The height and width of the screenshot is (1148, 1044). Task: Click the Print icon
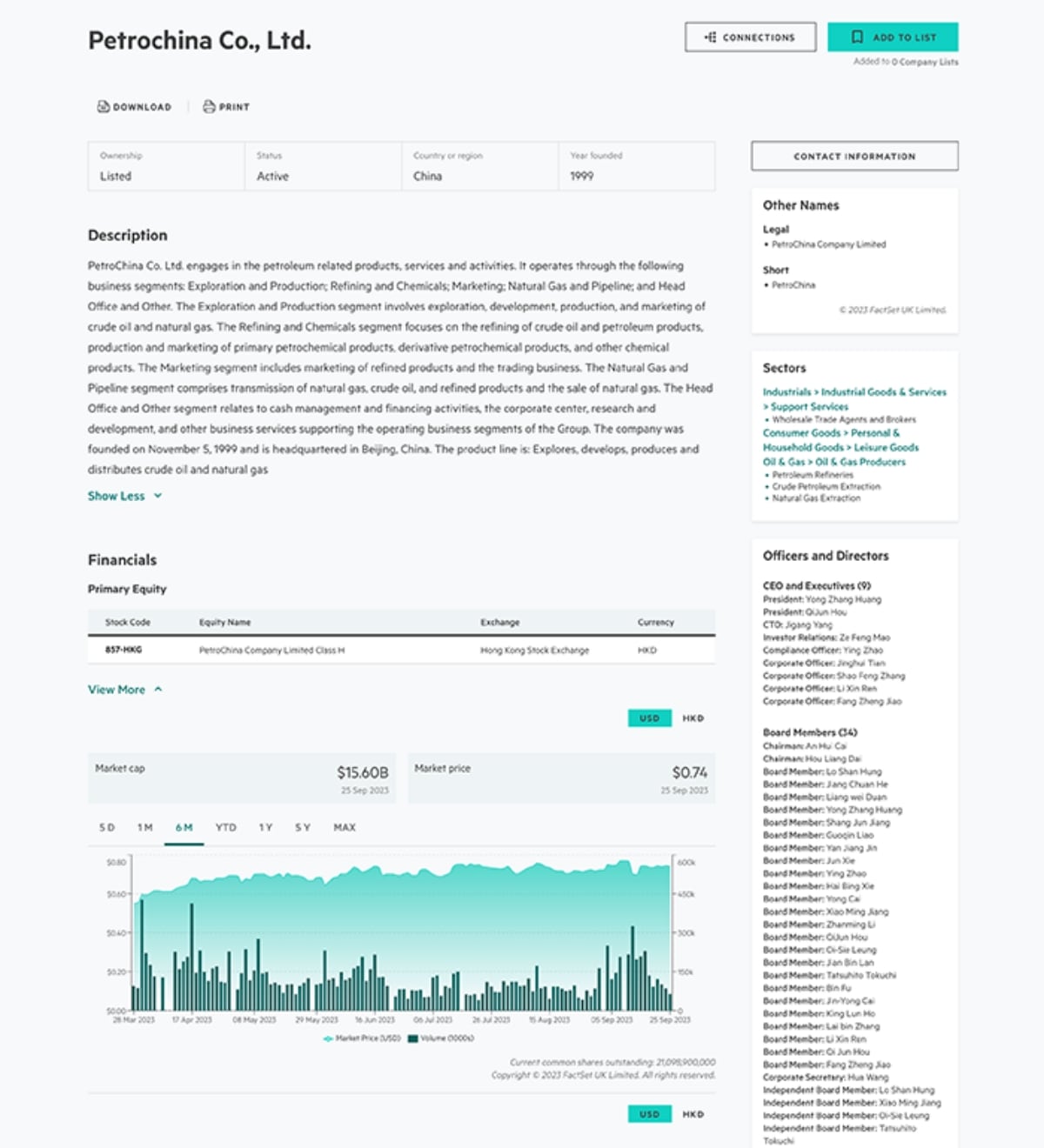[209, 107]
